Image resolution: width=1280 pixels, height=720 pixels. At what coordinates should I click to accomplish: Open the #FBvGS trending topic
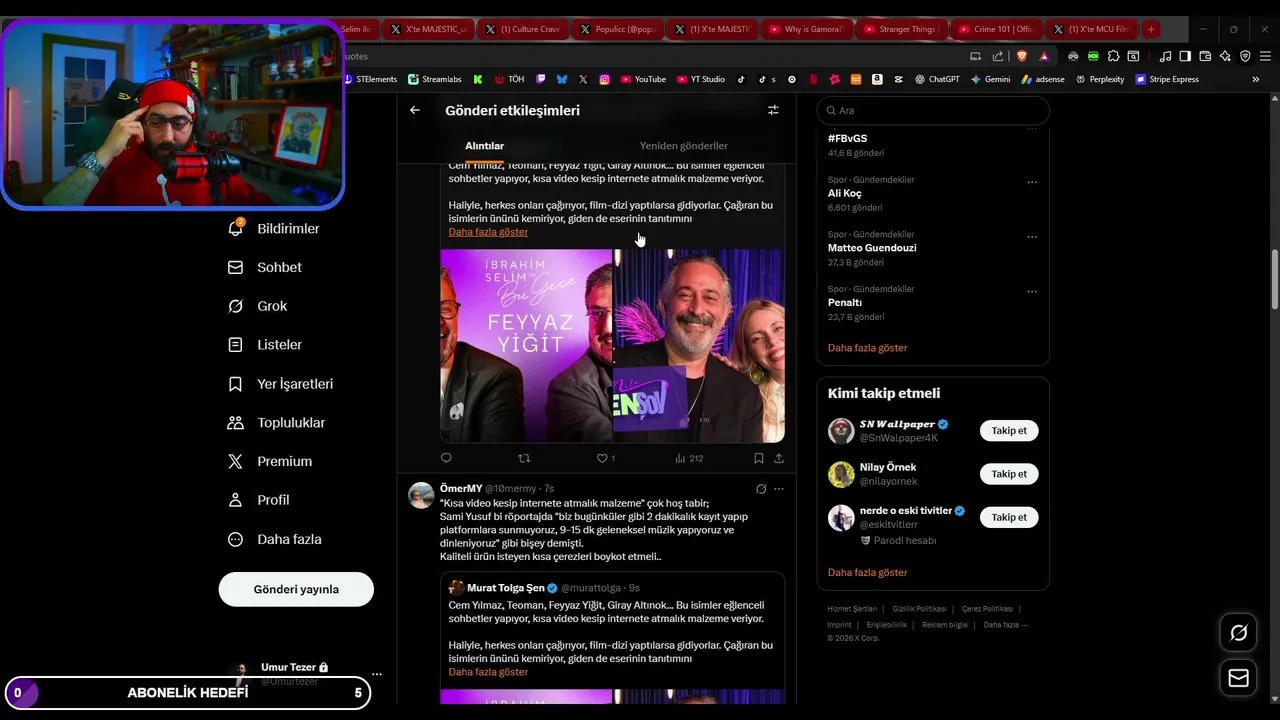coord(847,138)
